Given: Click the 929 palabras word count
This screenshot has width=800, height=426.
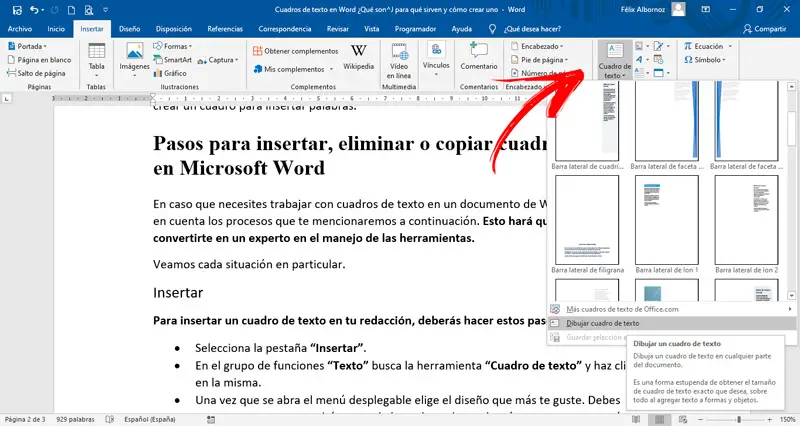Looking at the screenshot, I should [x=75, y=419].
